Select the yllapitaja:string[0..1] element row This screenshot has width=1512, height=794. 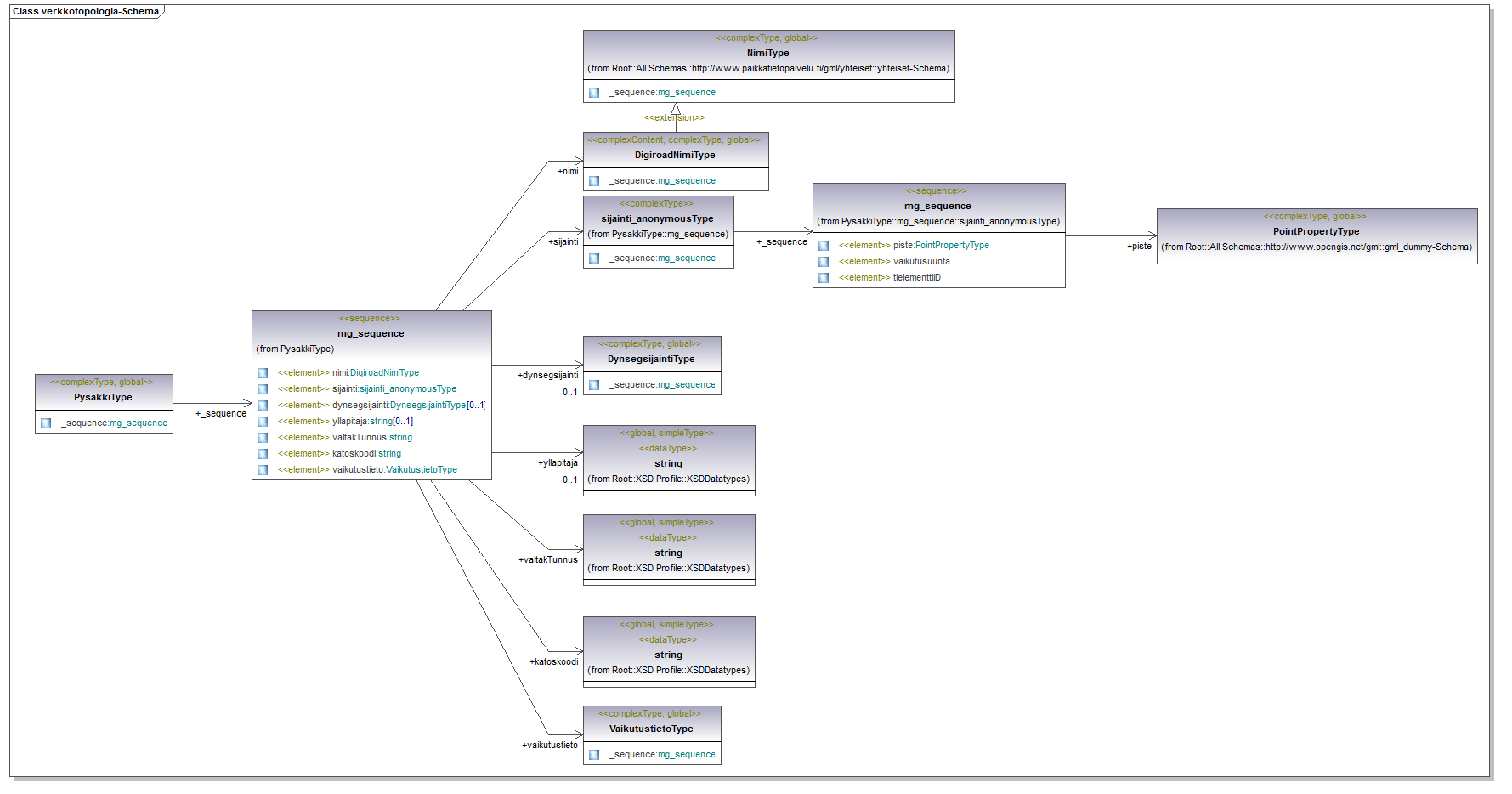371,422
